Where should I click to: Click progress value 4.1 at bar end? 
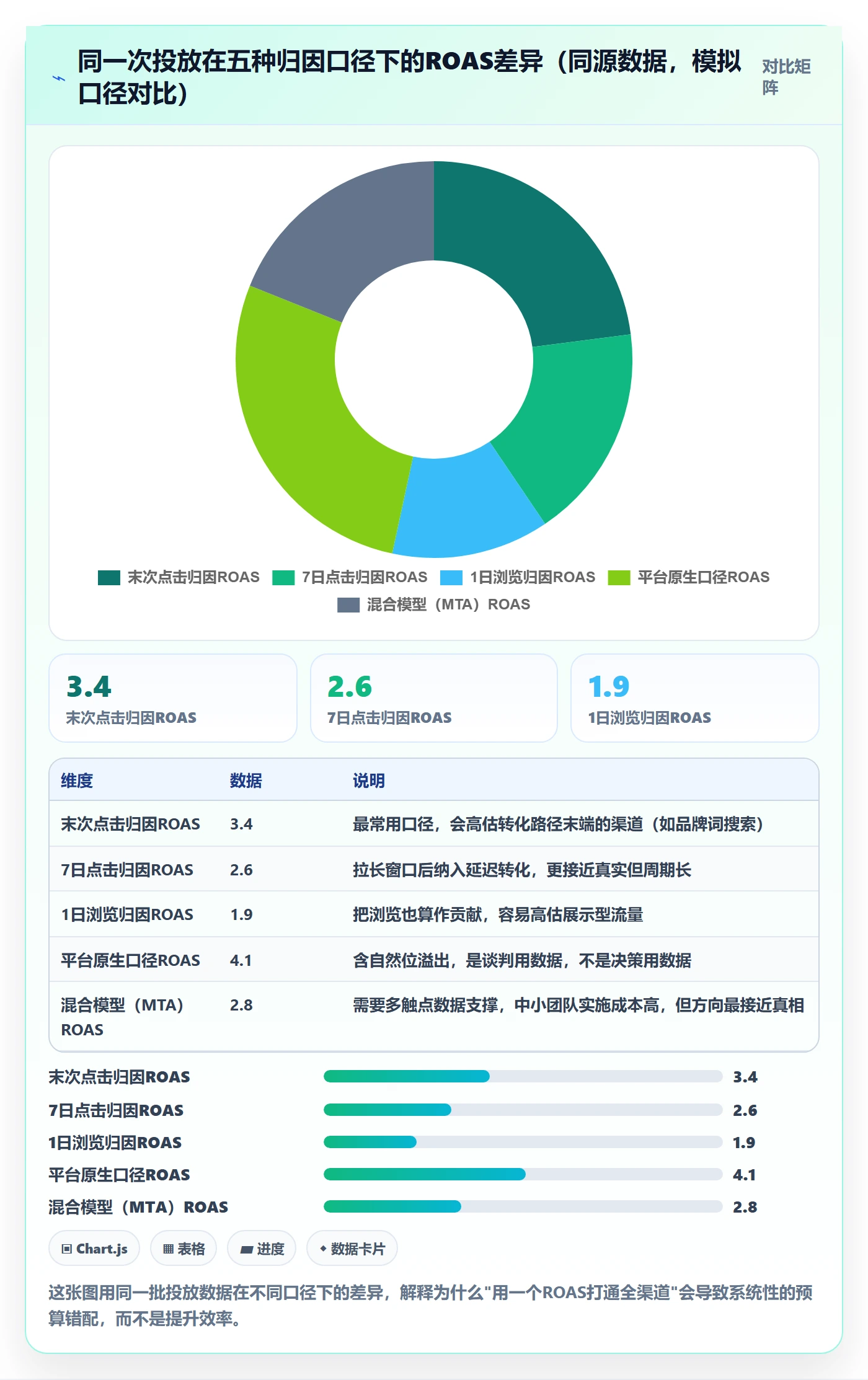(x=744, y=1175)
